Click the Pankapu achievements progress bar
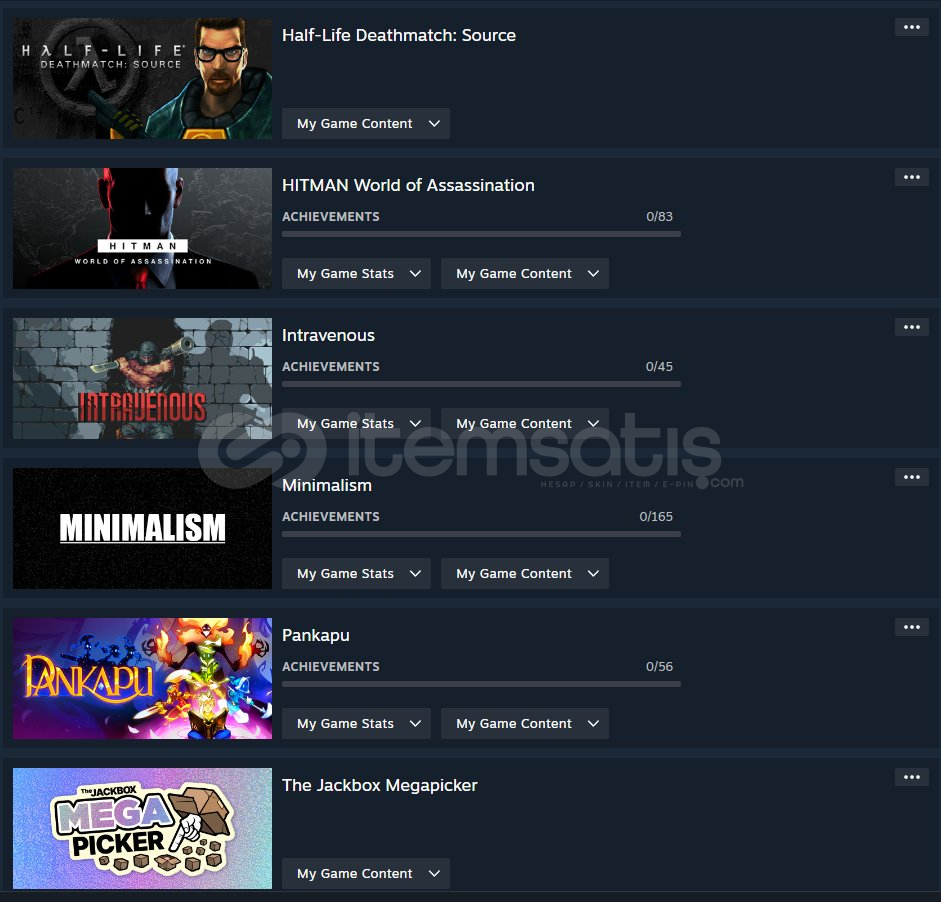 pyautogui.click(x=481, y=684)
